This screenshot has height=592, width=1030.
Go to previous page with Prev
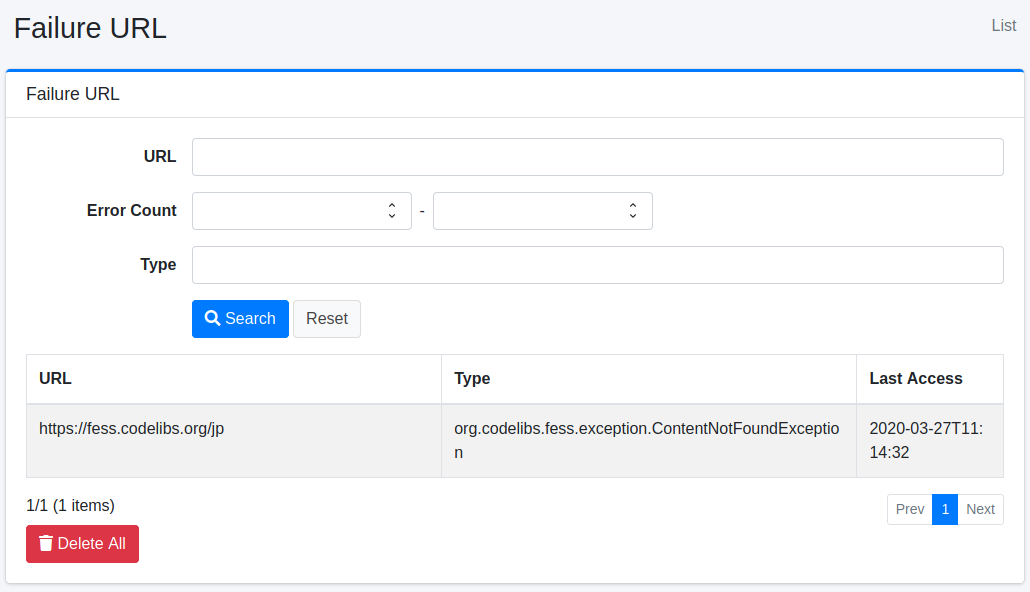pos(909,509)
